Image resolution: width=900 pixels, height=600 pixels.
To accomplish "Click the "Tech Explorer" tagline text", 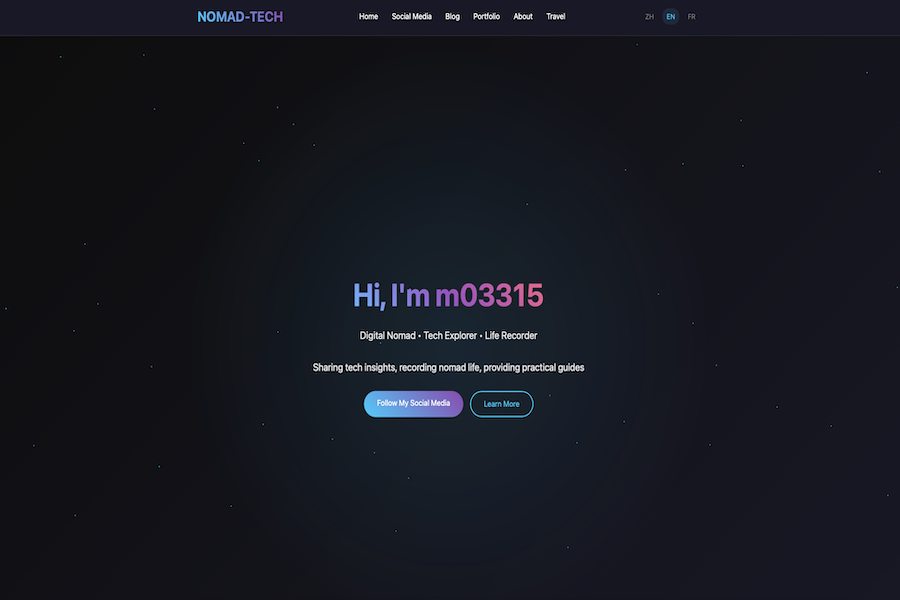I will (x=450, y=335).
